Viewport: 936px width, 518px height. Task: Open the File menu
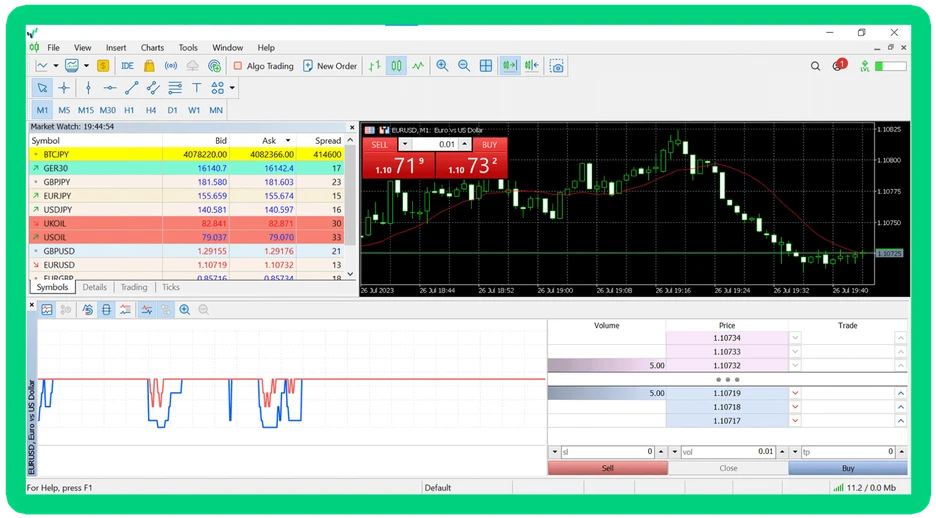point(53,48)
